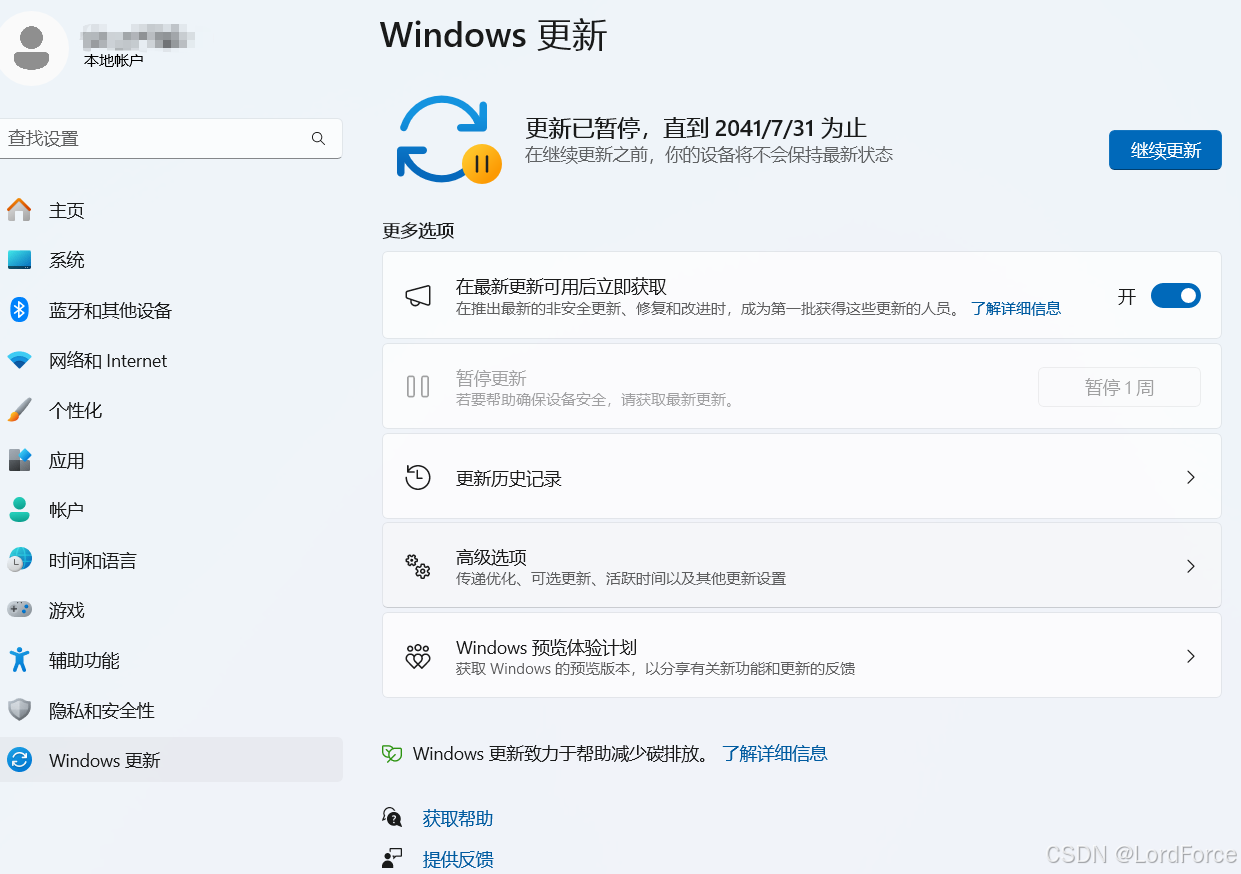Expand Windows 预览体验计划 chevron arrow
The width and height of the screenshot is (1241, 874).
click(1190, 656)
